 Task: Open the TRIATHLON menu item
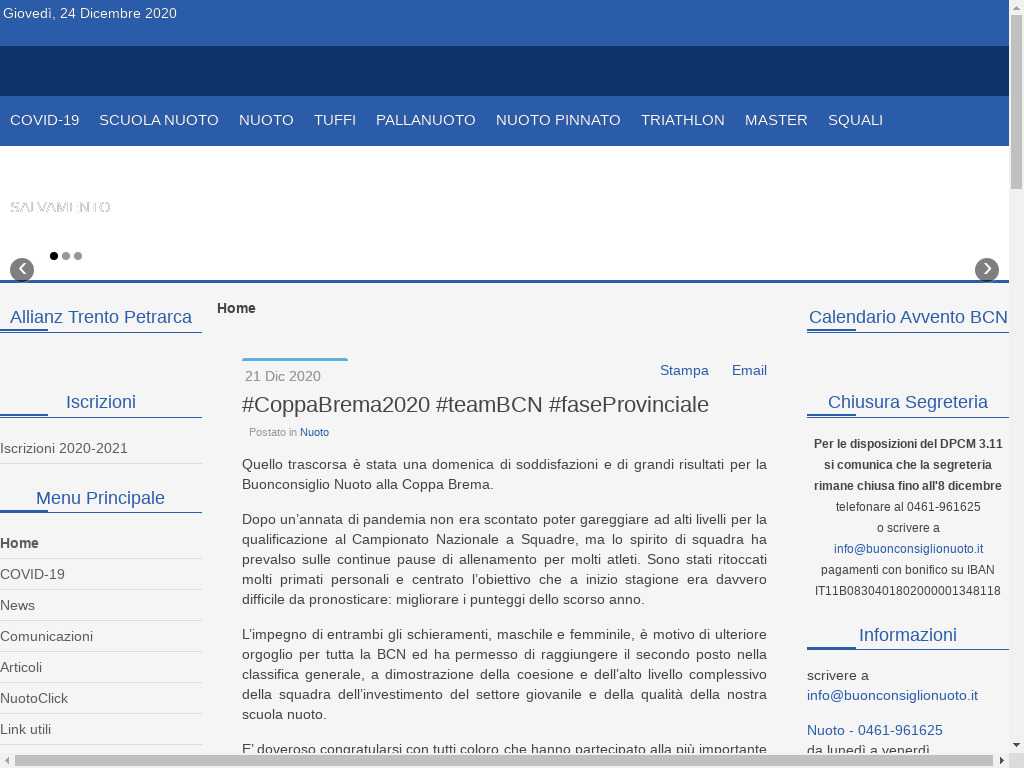[682, 120]
